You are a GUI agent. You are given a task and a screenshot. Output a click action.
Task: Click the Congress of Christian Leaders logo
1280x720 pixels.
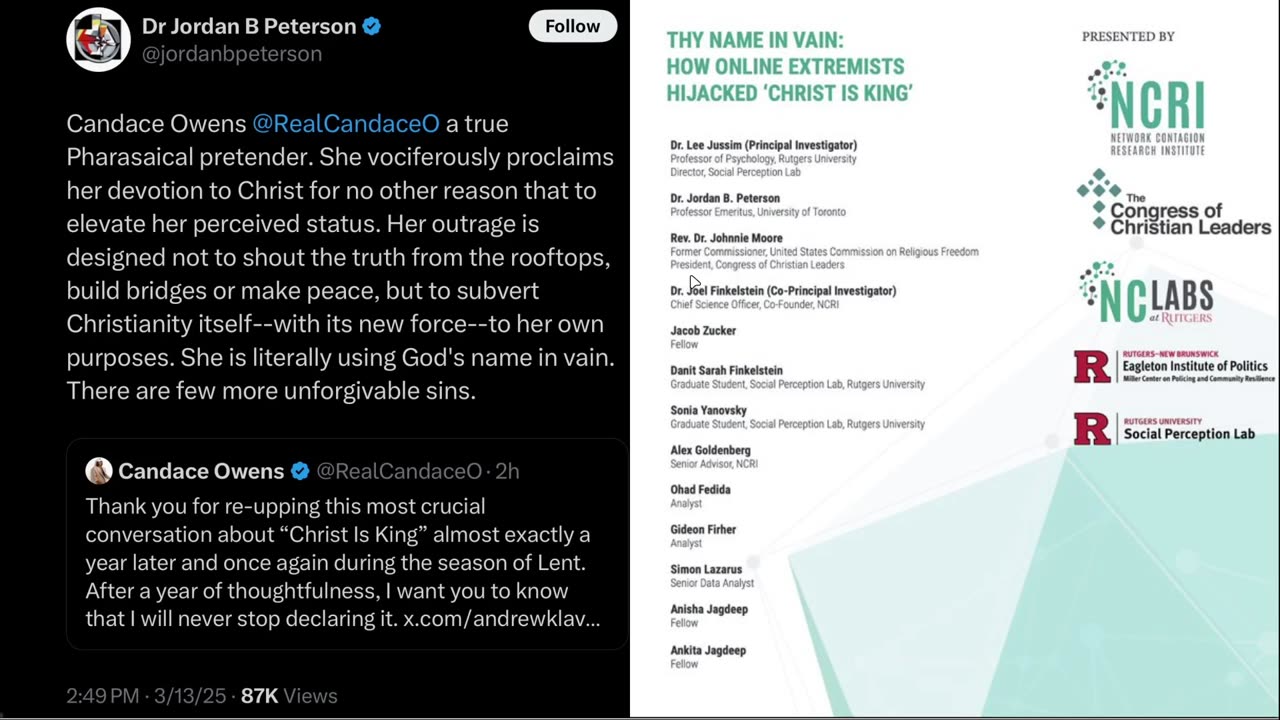(x=1174, y=203)
